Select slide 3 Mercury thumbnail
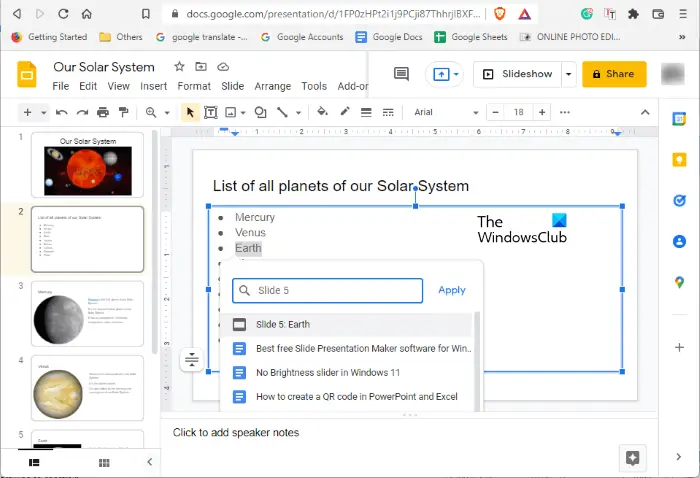700x478 pixels. (x=88, y=314)
